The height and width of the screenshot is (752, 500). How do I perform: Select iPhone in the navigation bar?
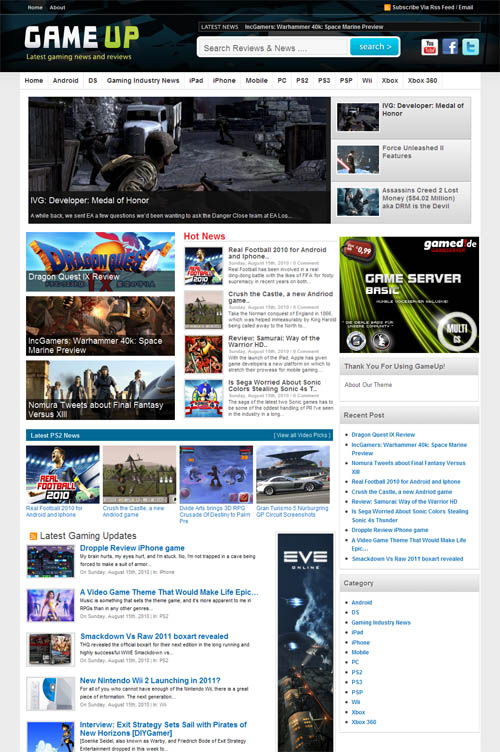[224, 81]
